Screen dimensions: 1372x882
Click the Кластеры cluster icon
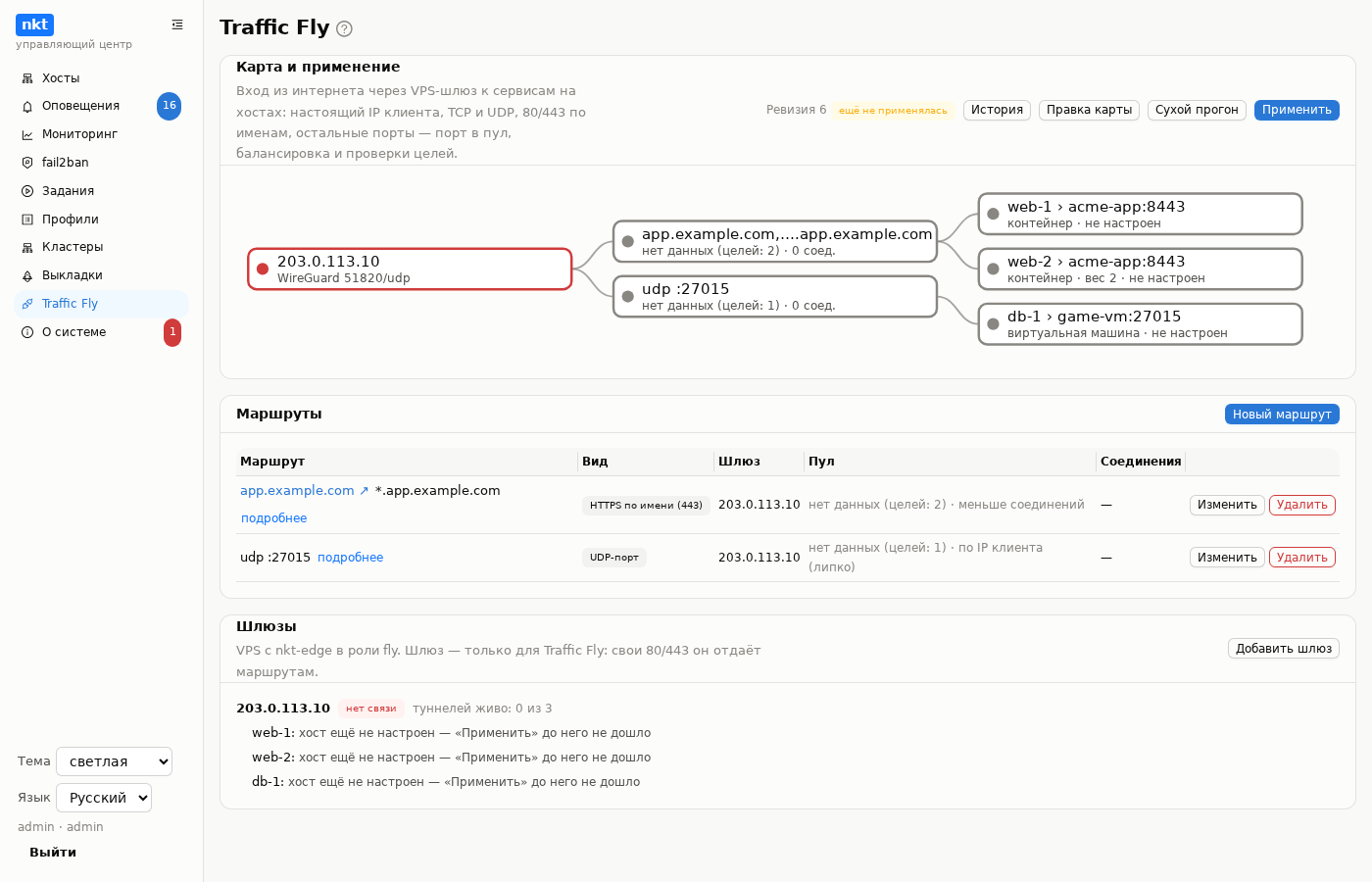click(27, 247)
